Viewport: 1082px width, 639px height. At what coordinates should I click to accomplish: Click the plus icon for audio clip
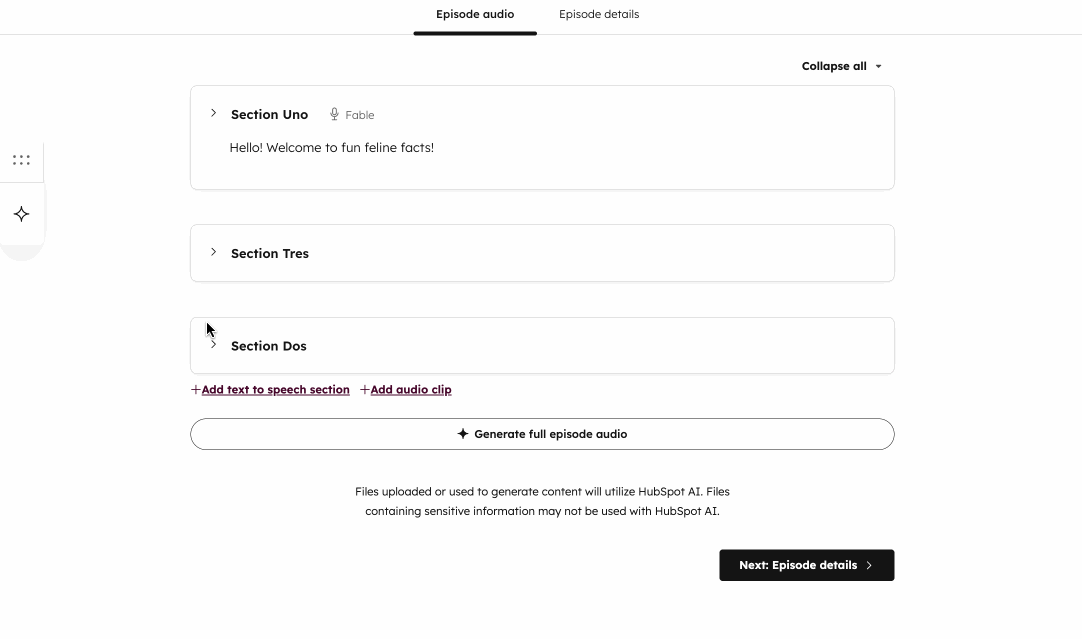click(x=365, y=390)
